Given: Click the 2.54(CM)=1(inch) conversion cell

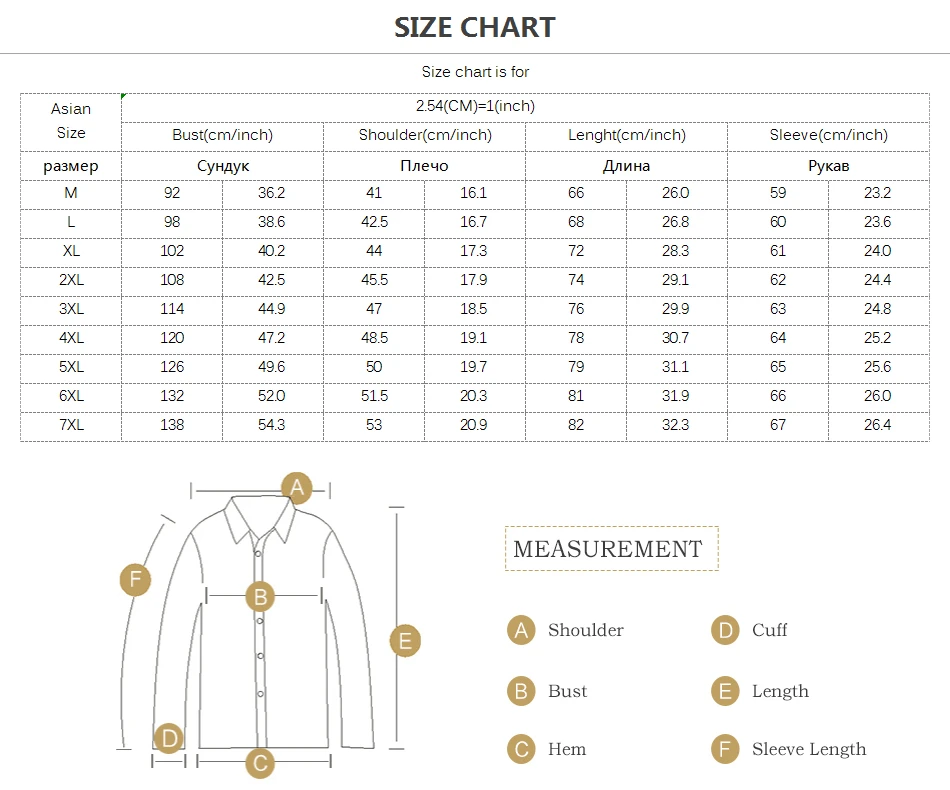Looking at the screenshot, I should 475,106.
